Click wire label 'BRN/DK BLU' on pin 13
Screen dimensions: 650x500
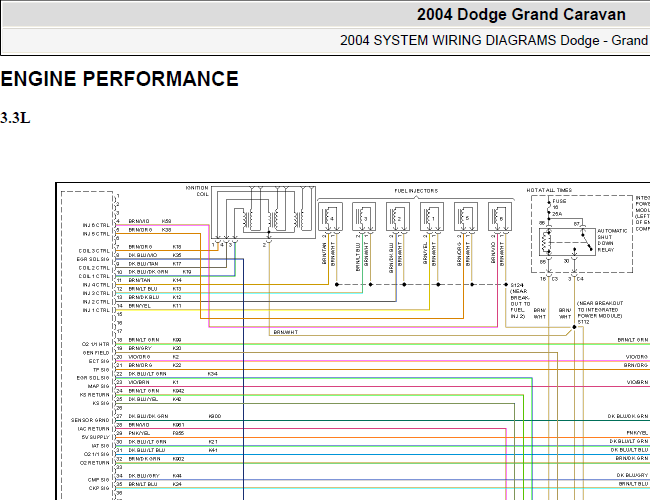tap(144, 298)
